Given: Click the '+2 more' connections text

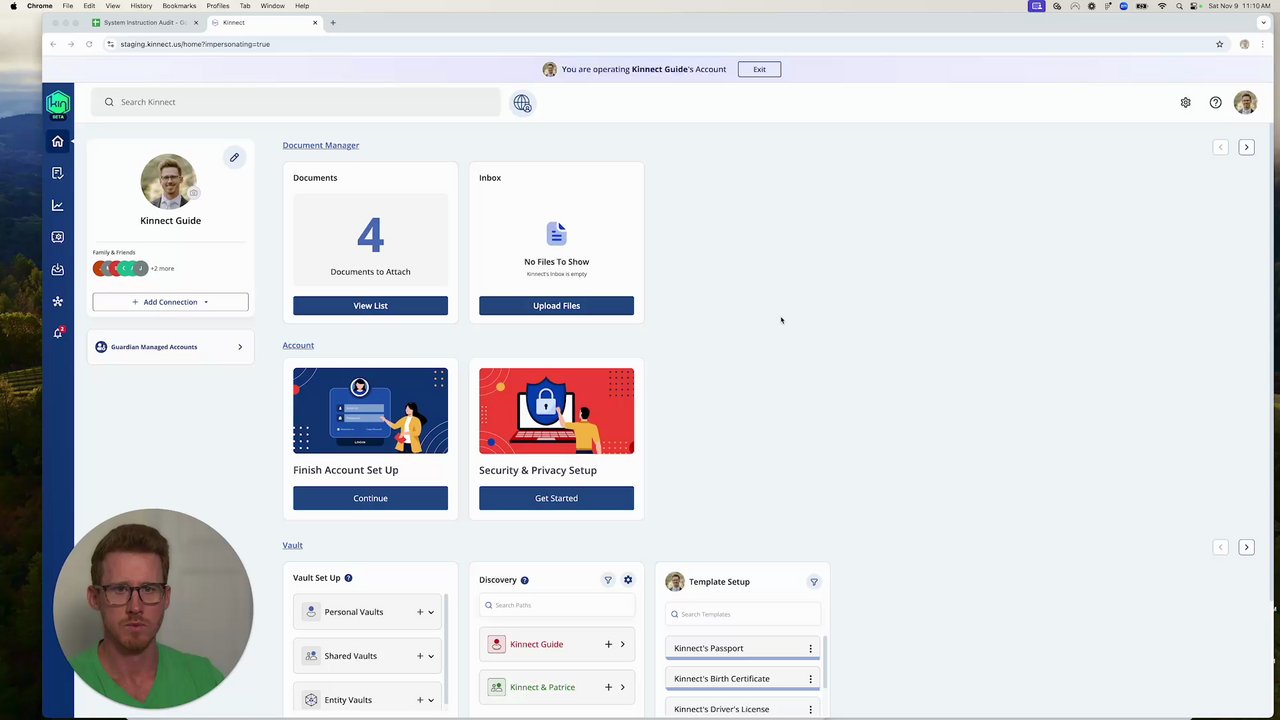Looking at the screenshot, I should click(x=162, y=268).
